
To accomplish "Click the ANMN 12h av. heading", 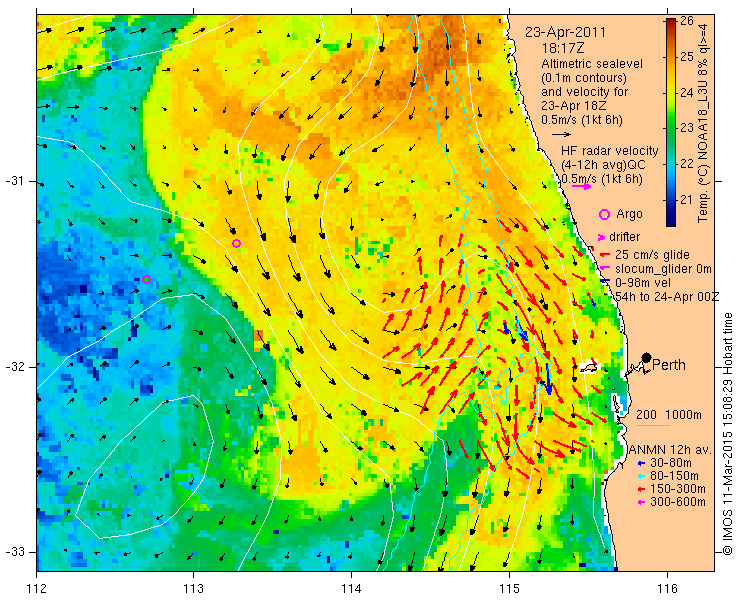I will pos(669,449).
